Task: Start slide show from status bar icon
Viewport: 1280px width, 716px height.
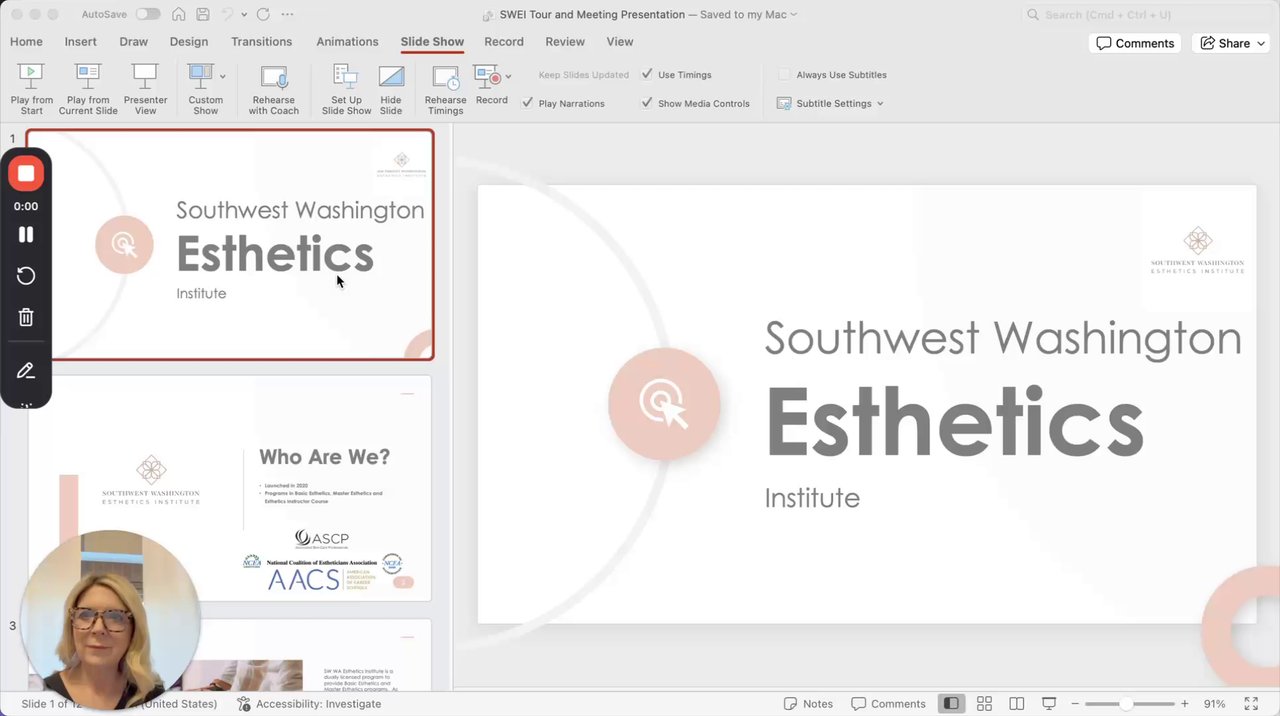Action: [x=1049, y=704]
